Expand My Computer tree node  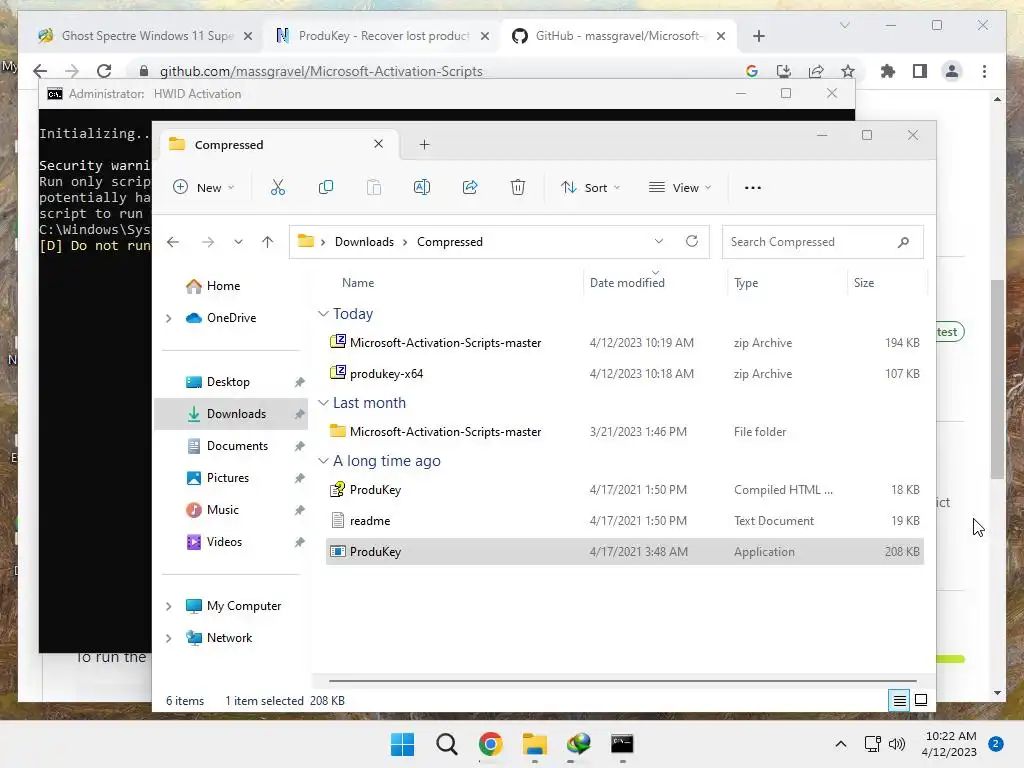click(x=168, y=606)
